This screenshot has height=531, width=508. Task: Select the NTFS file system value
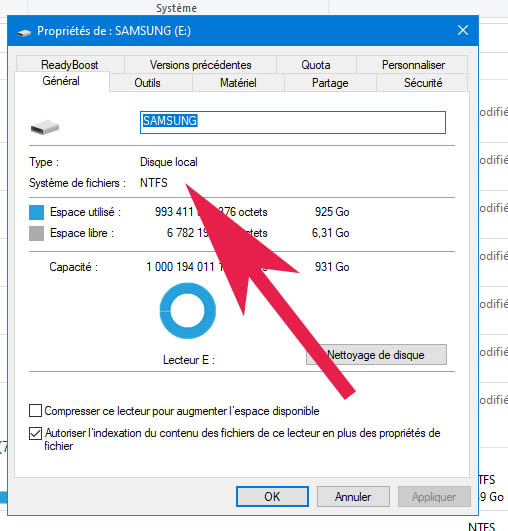click(x=154, y=183)
